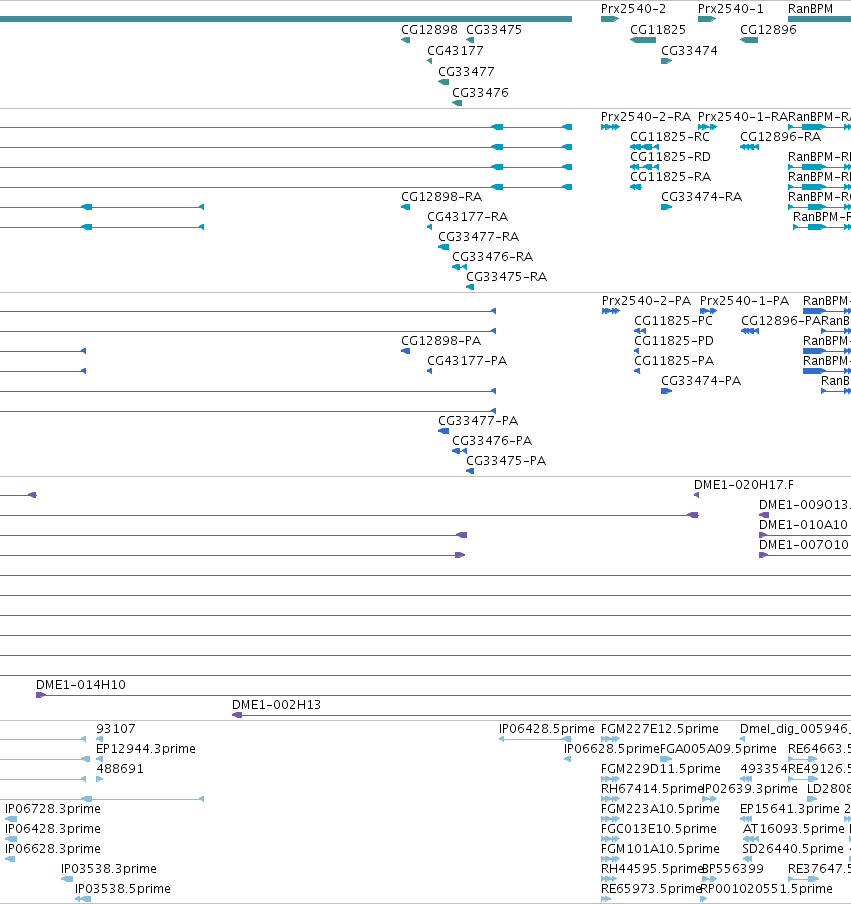851x904 pixels.
Task: Select protein CG33474-PA
Action: click(701, 381)
